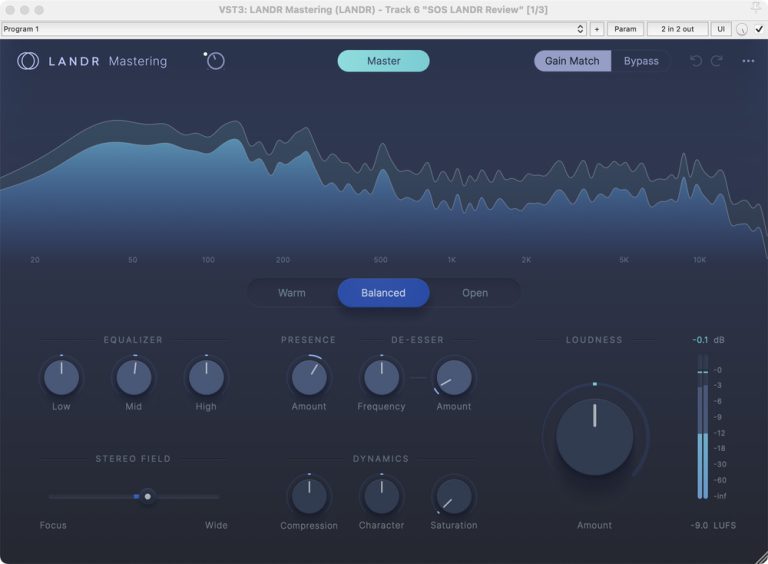Click the Equalizer Low knob

point(61,377)
